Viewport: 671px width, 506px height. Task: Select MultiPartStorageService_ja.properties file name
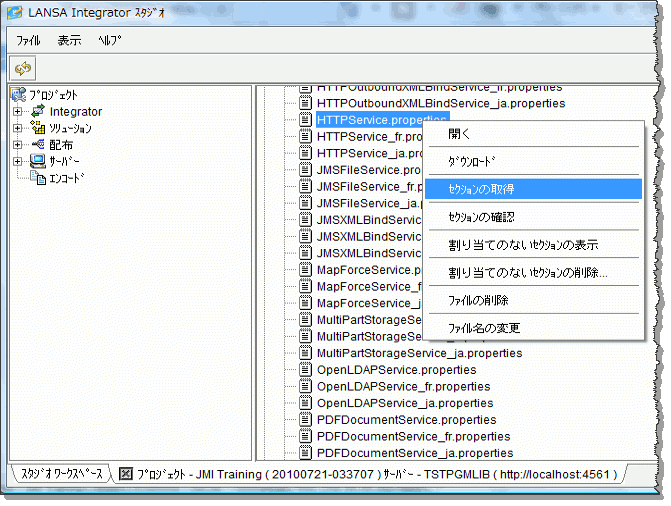point(419,353)
